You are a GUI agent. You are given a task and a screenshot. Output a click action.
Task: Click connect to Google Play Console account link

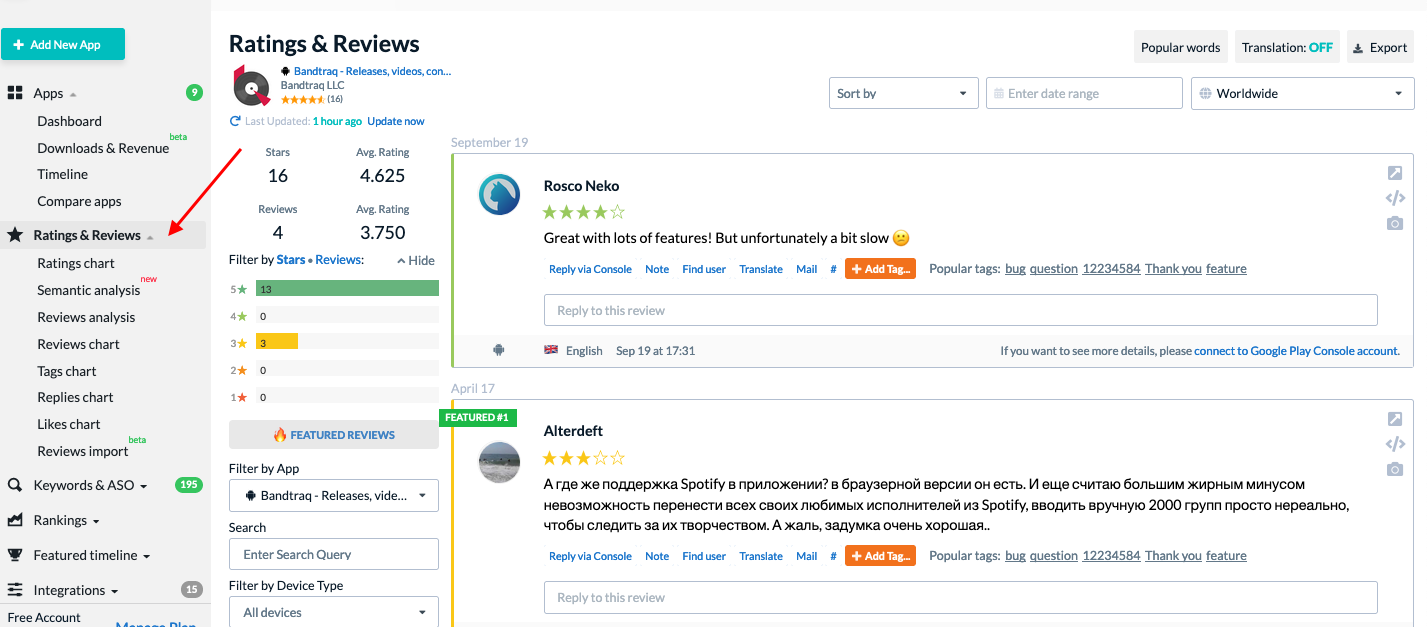[x=1297, y=351]
